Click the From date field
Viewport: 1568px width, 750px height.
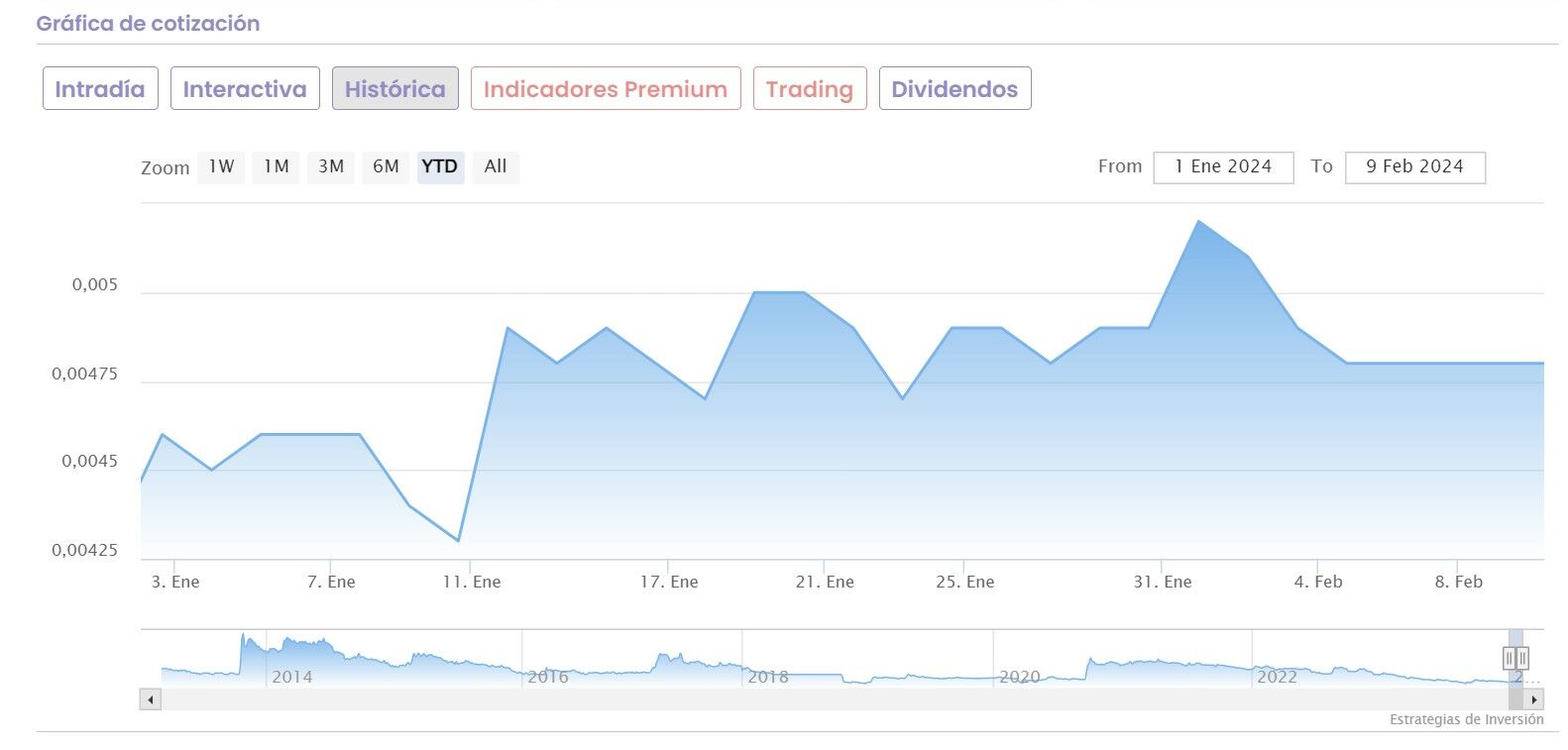[x=1223, y=166]
